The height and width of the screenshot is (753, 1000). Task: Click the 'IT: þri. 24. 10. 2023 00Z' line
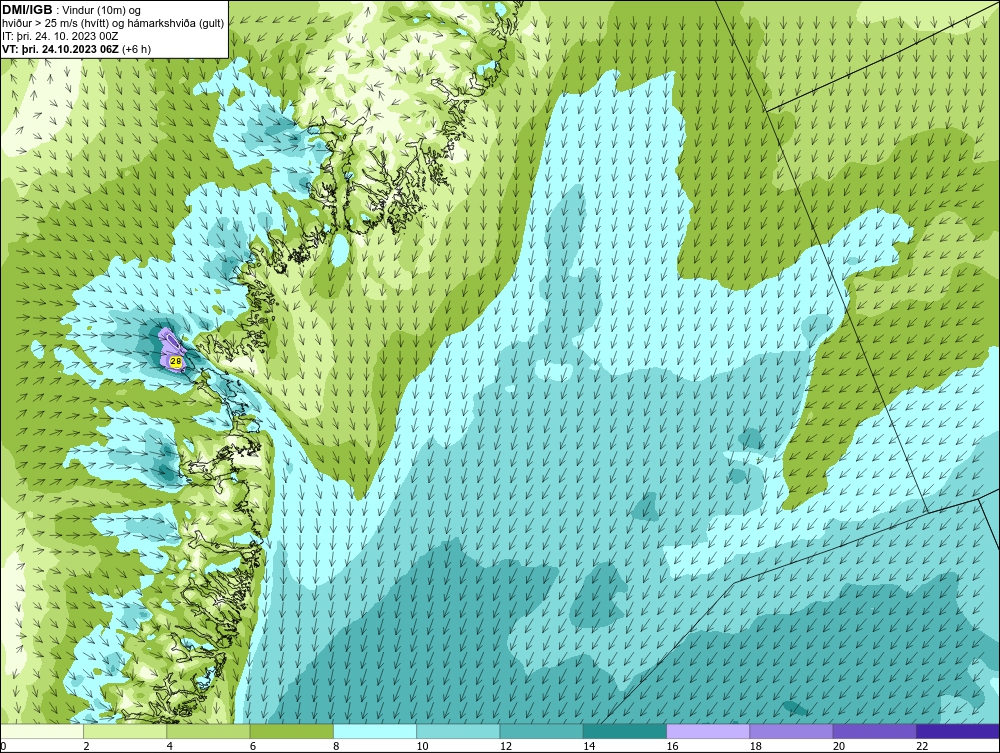[60, 36]
